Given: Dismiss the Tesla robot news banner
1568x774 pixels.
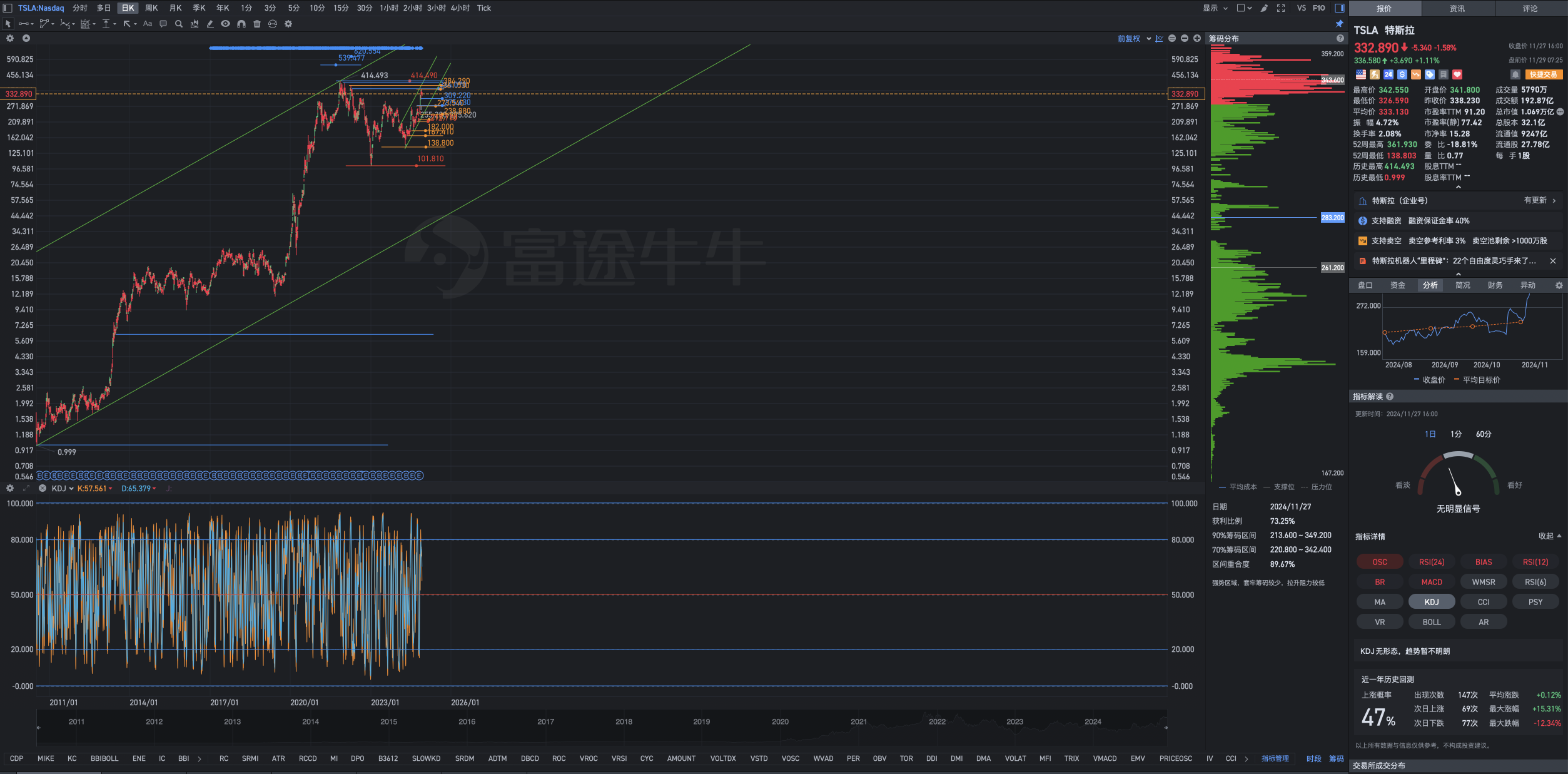Looking at the screenshot, I should pos(1552,261).
